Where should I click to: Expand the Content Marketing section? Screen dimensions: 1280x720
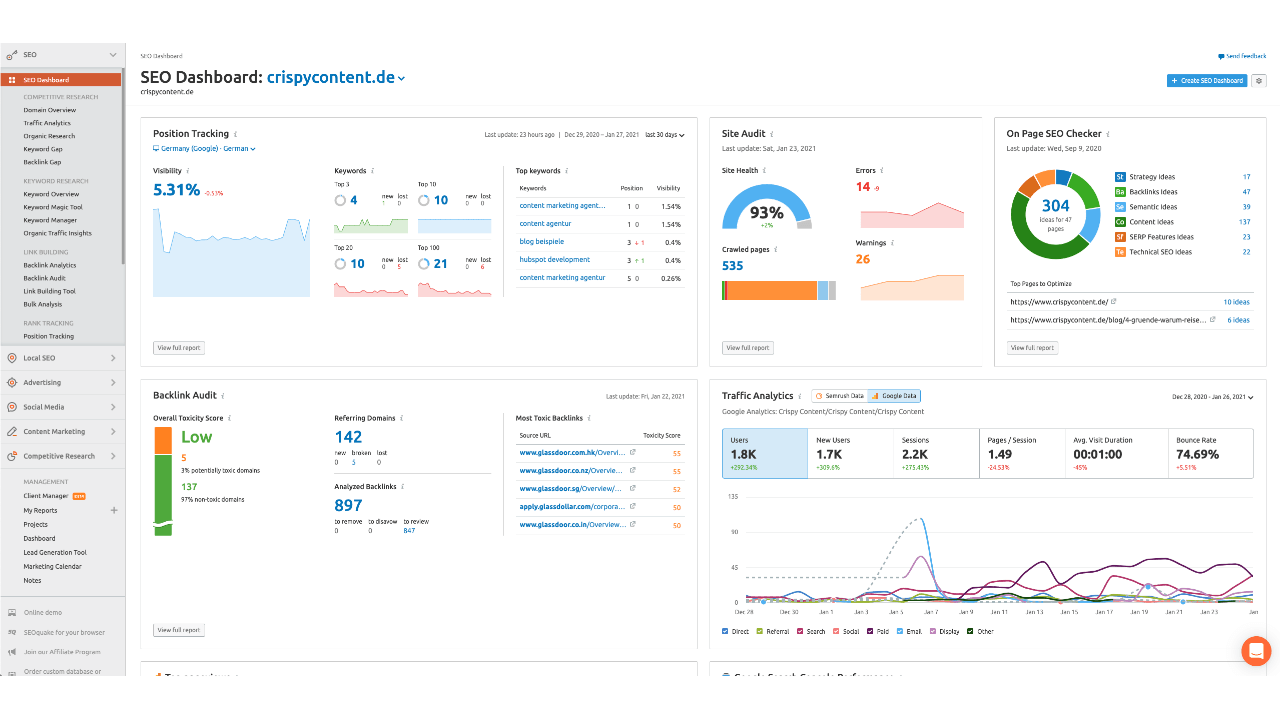62,431
